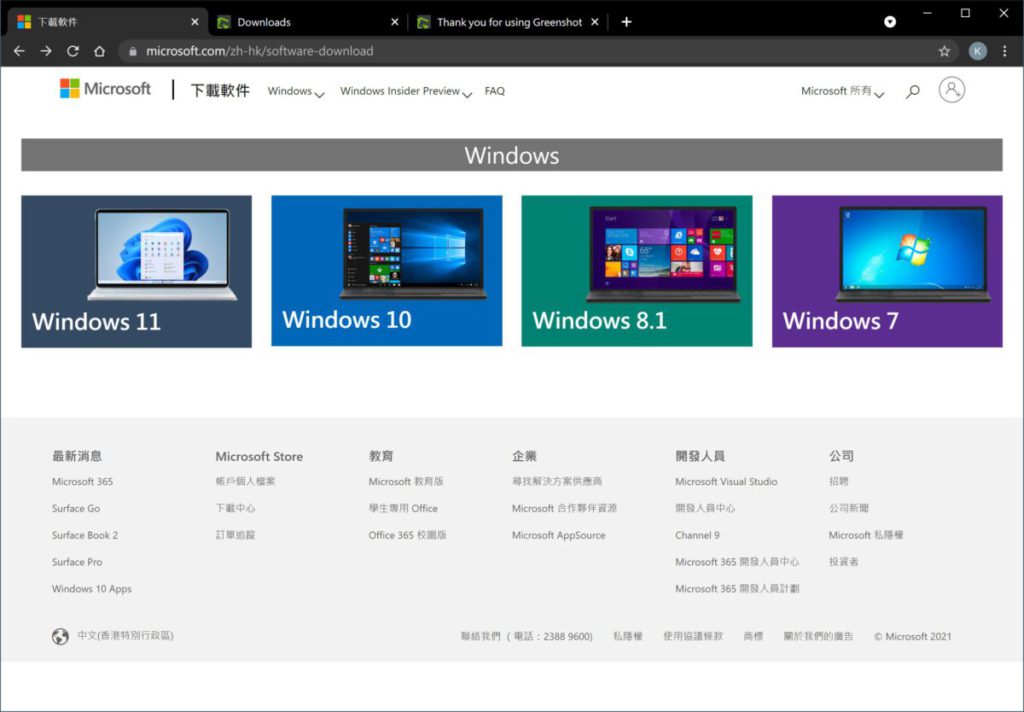Open the Windows 8.1 download tile
This screenshot has height=712, width=1024.
tap(637, 270)
